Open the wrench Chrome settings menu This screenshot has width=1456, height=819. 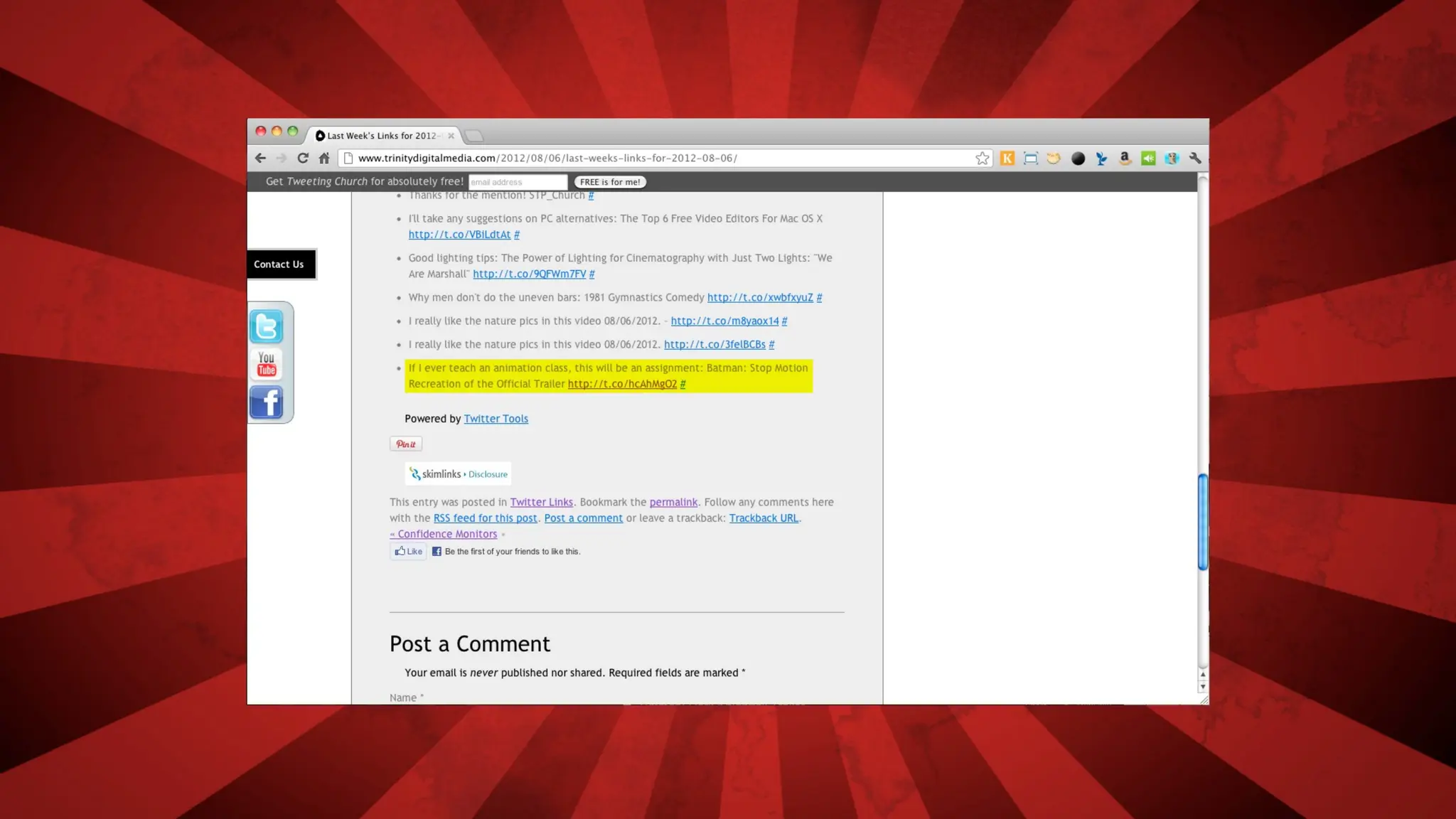pyautogui.click(x=1195, y=159)
